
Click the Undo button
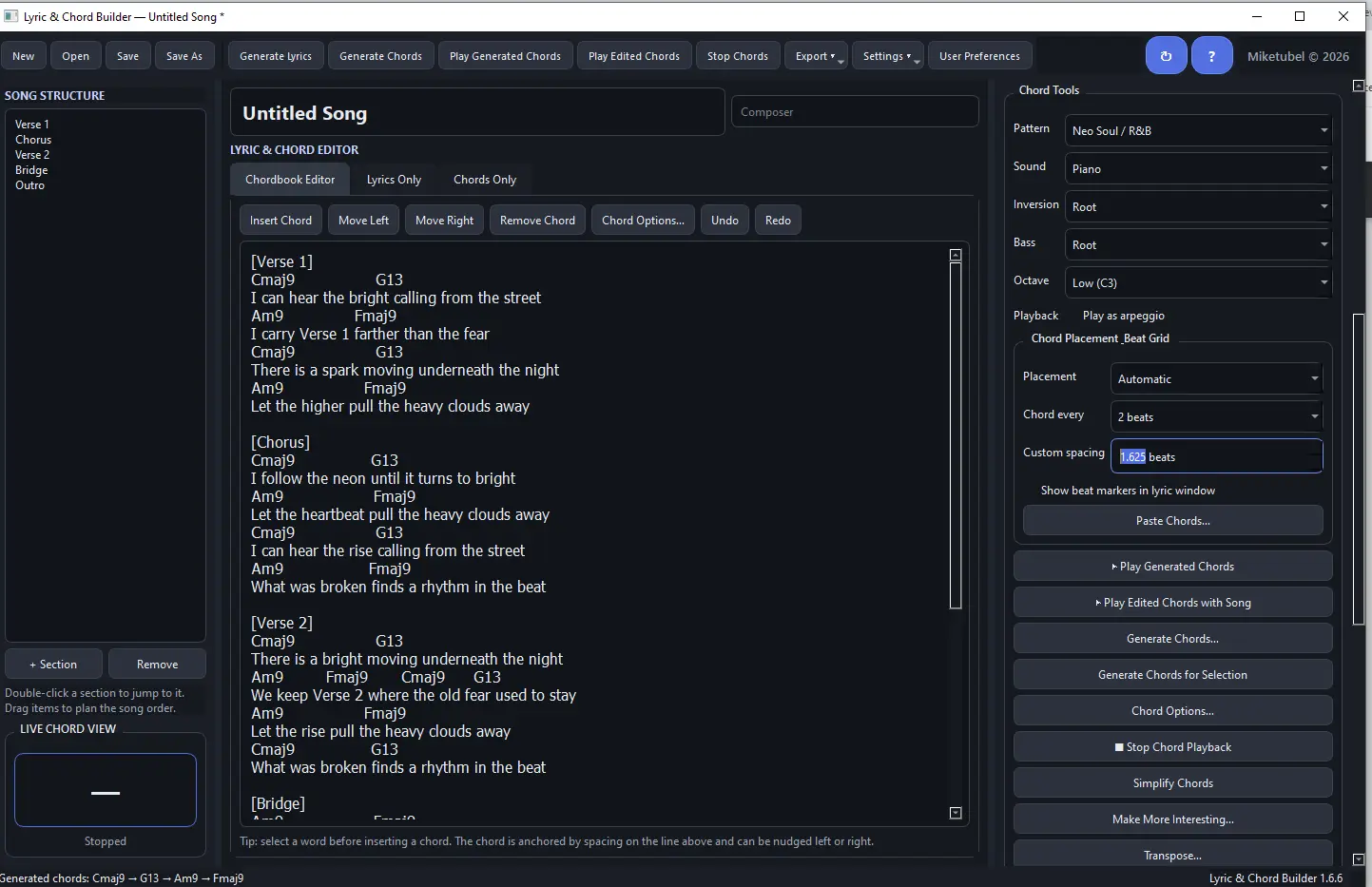[725, 221]
